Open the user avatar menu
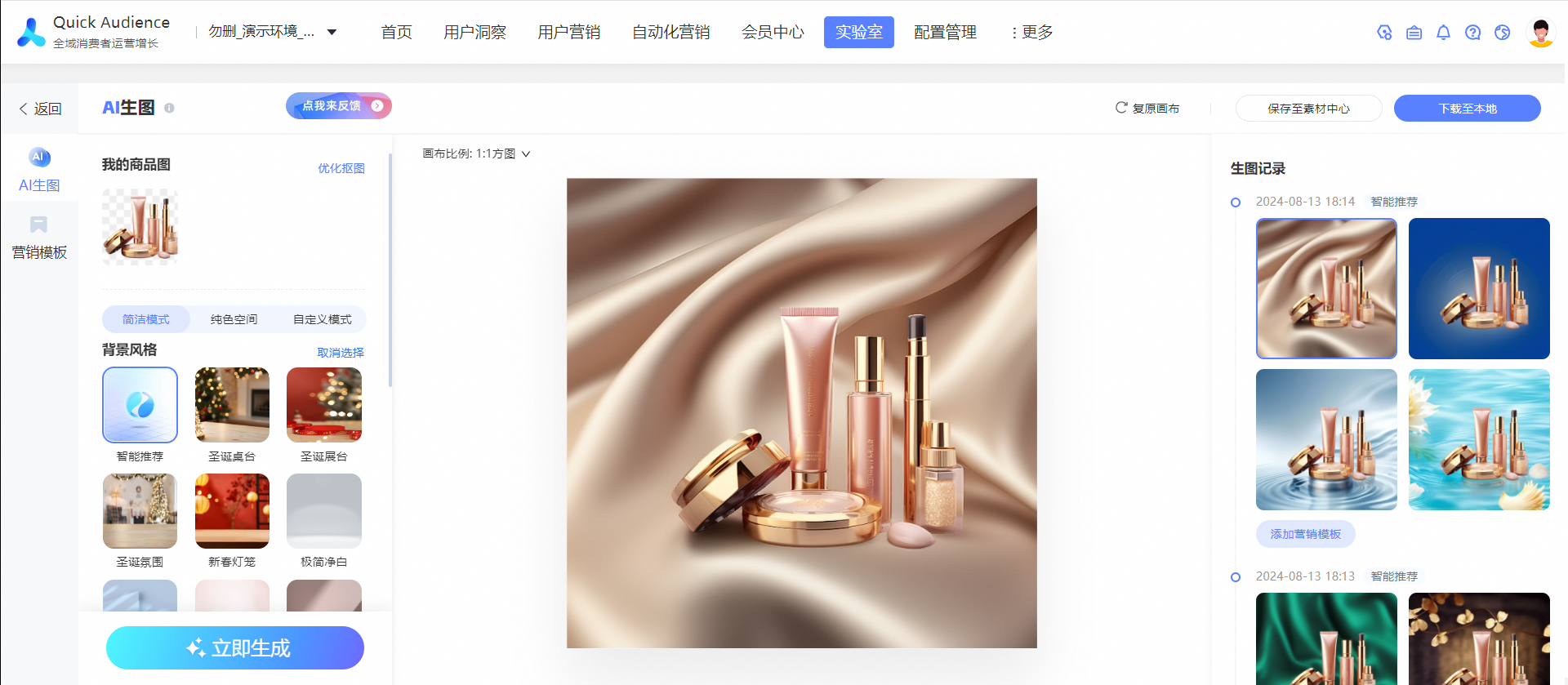Image resolution: width=1568 pixels, height=685 pixels. [x=1540, y=33]
